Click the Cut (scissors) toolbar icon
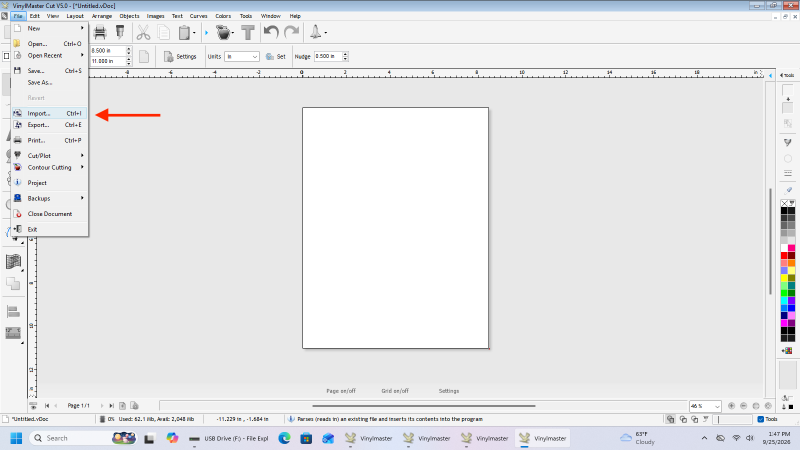 (143, 33)
